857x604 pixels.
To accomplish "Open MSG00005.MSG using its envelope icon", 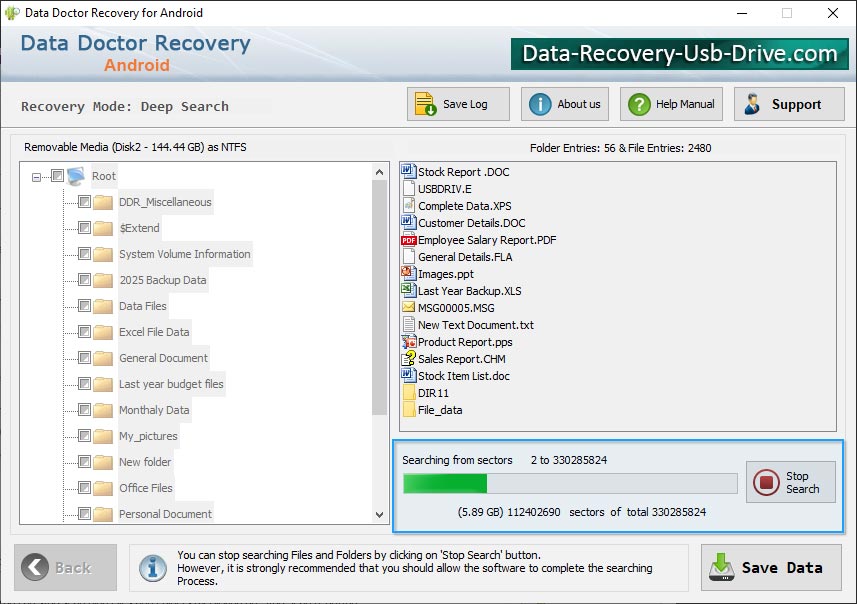I will coord(407,308).
